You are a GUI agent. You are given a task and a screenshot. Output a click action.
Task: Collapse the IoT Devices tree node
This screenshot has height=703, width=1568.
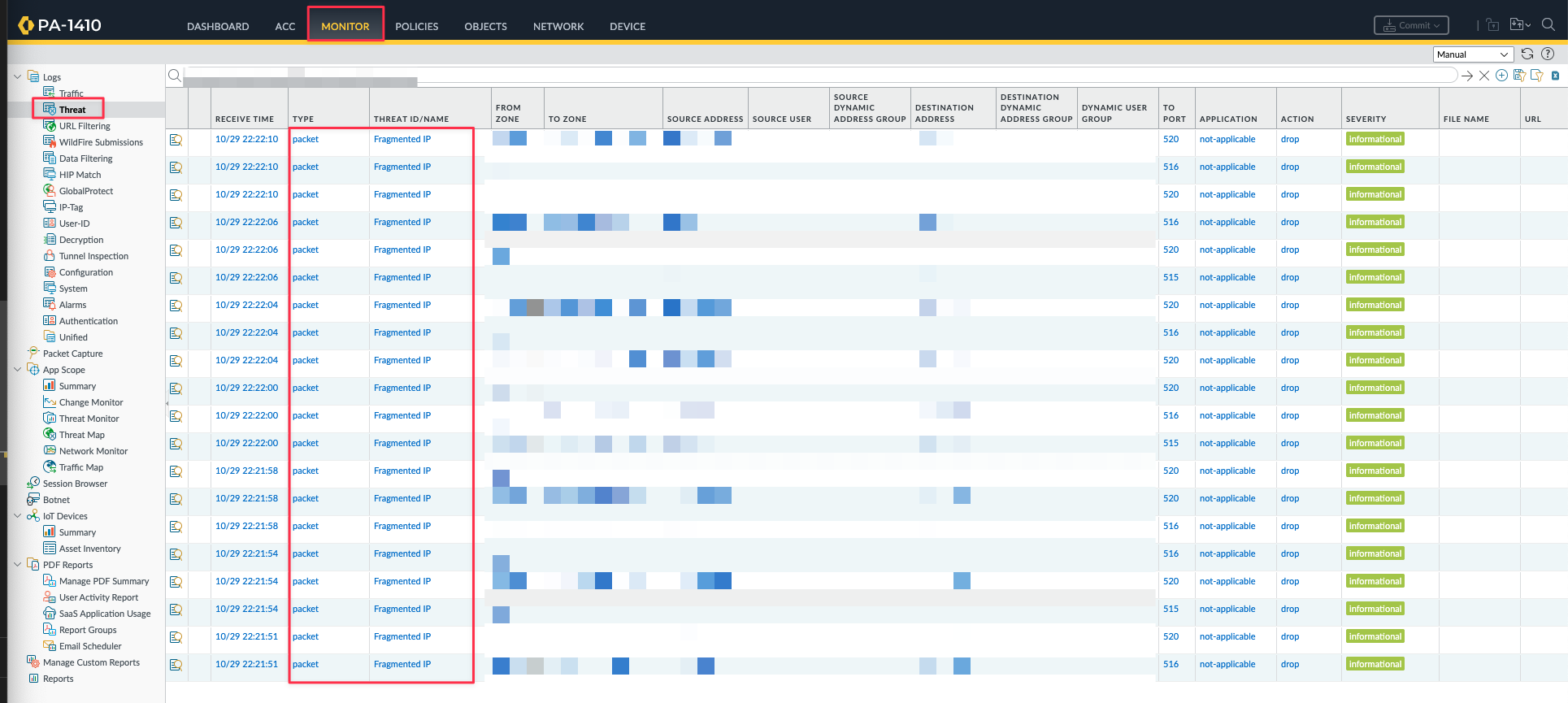tap(18, 516)
